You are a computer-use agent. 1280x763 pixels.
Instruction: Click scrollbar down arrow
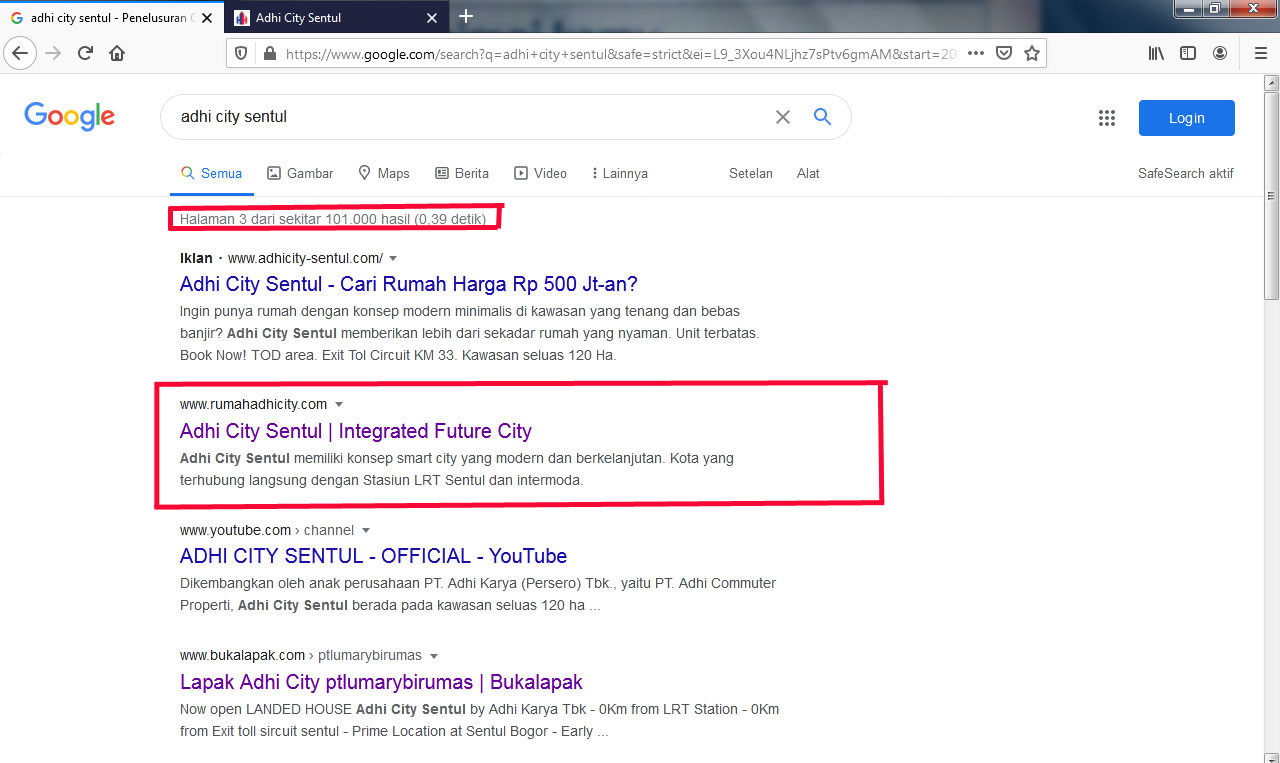click(x=1271, y=756)
